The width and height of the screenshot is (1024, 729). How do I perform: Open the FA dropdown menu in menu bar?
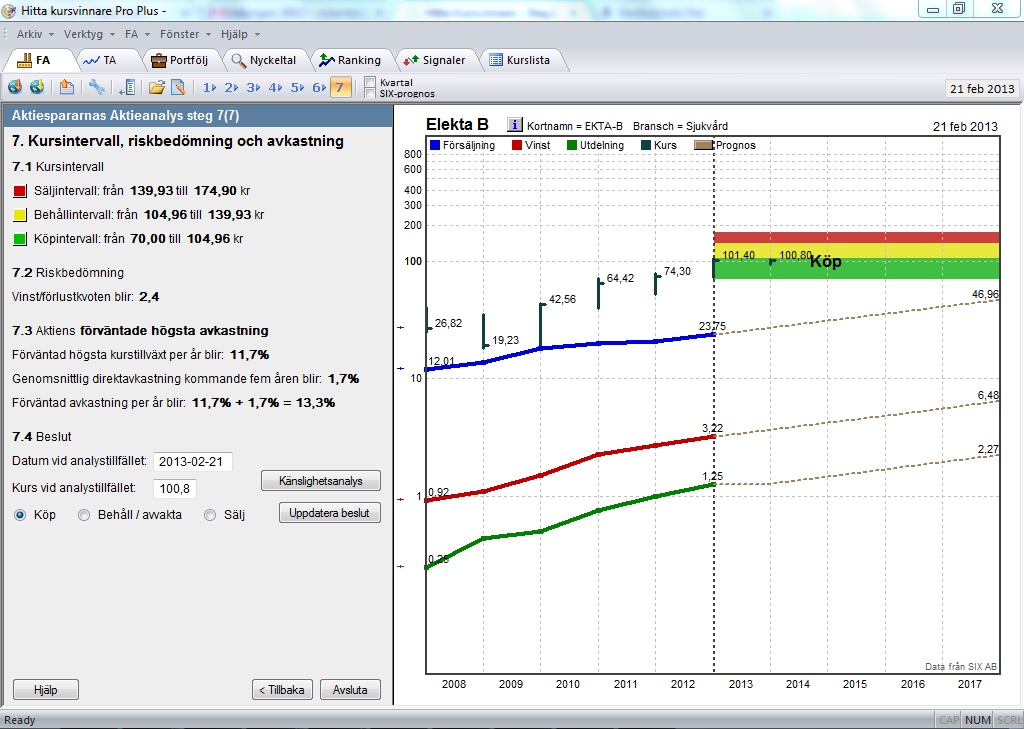[137, 34]
